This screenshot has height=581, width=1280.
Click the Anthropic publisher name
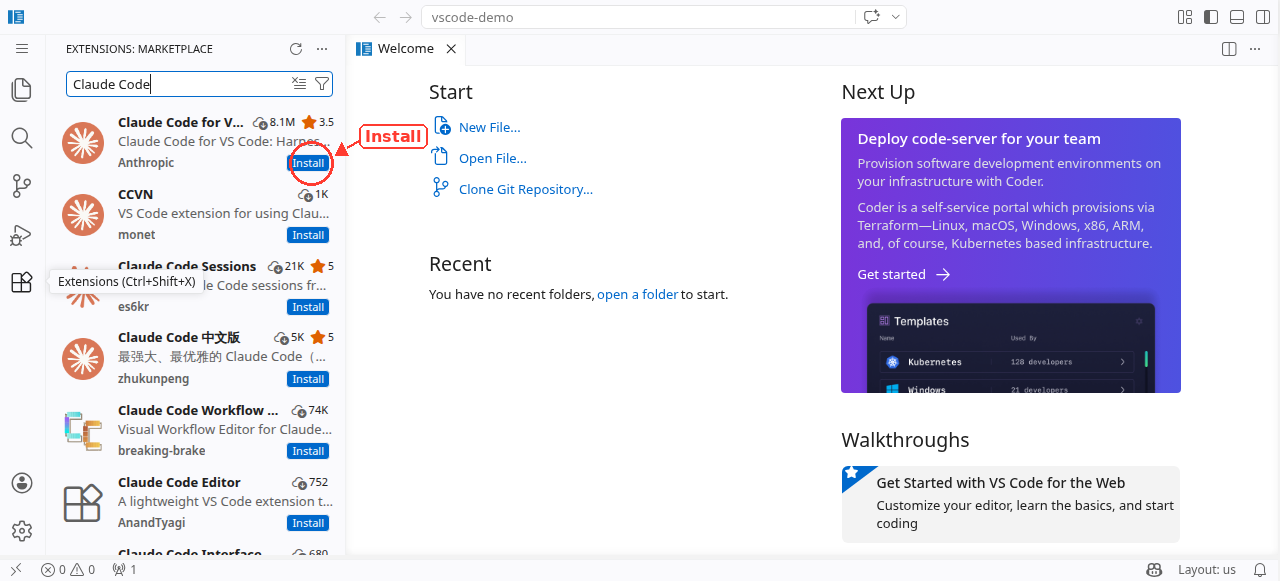click(146, 163)
